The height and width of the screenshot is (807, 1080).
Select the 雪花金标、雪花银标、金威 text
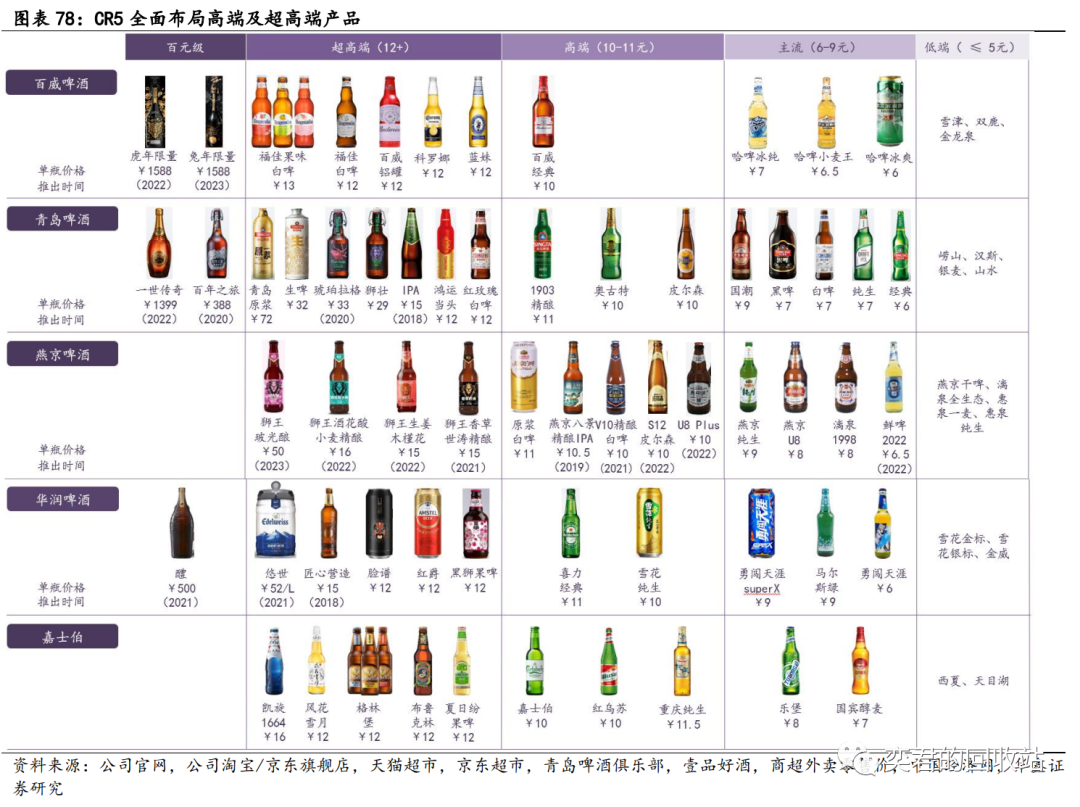coord(973,546)
